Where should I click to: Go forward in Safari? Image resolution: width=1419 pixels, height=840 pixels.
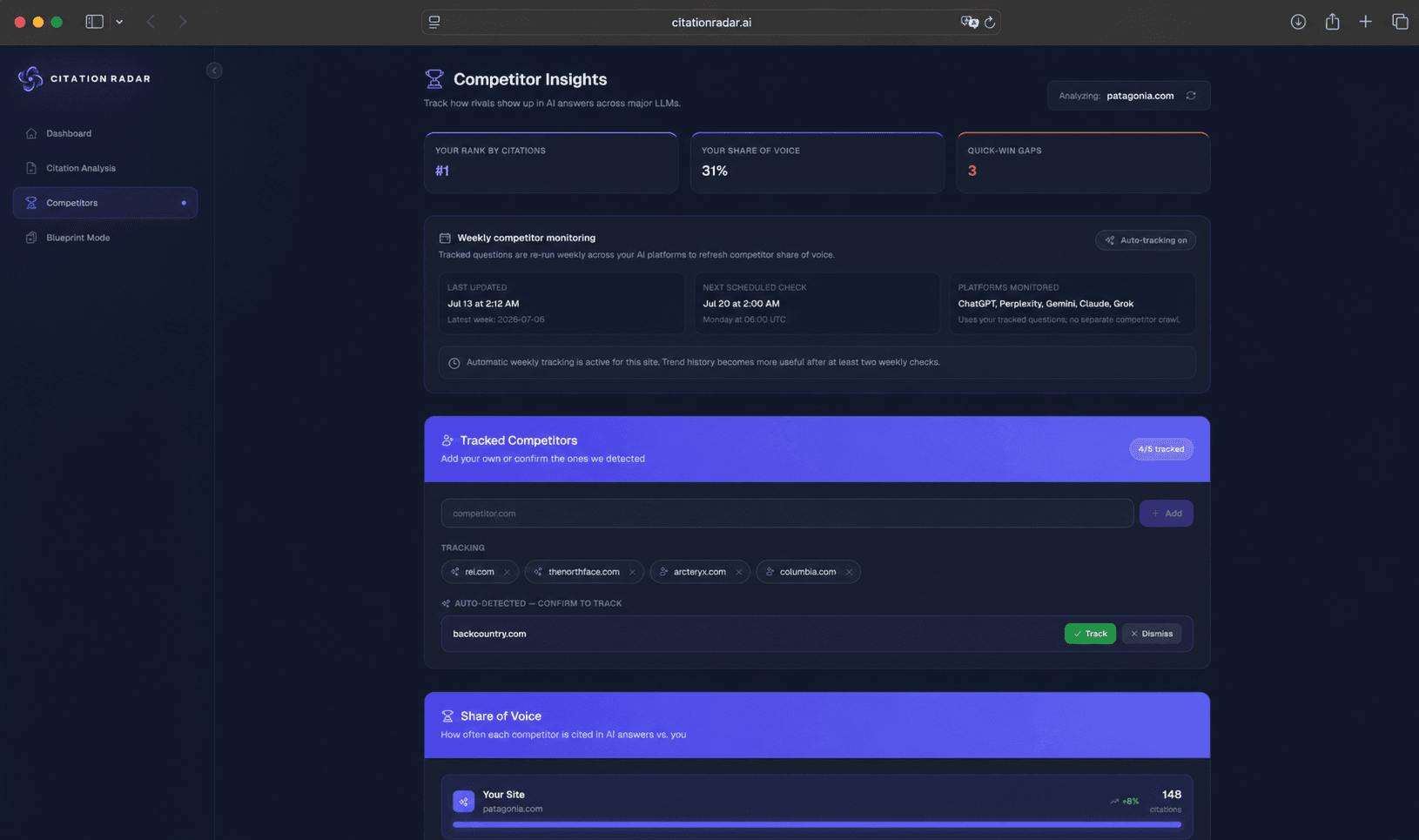183,22
